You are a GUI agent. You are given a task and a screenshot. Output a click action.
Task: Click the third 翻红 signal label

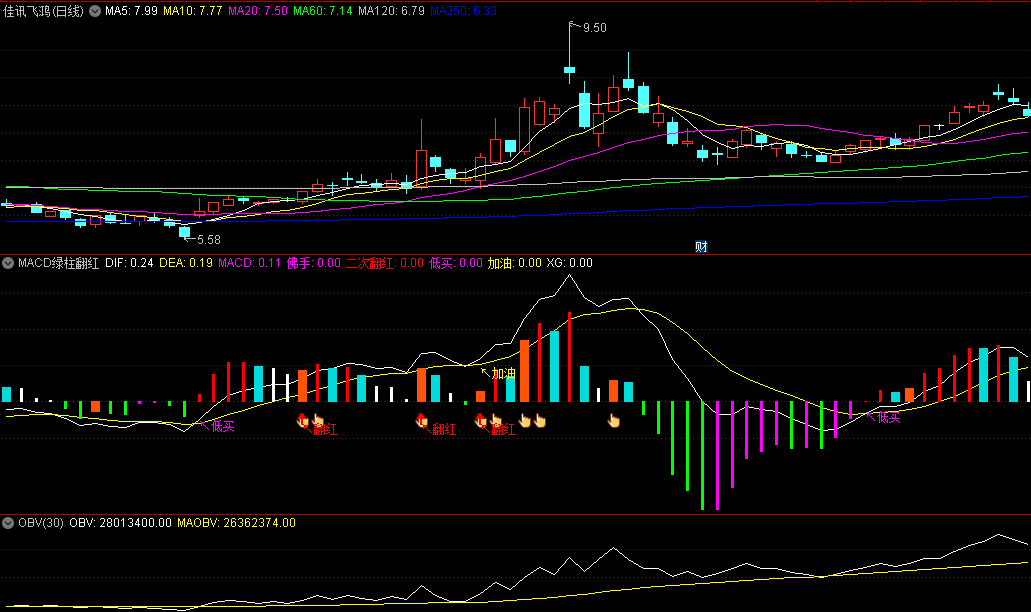[503, 430]
